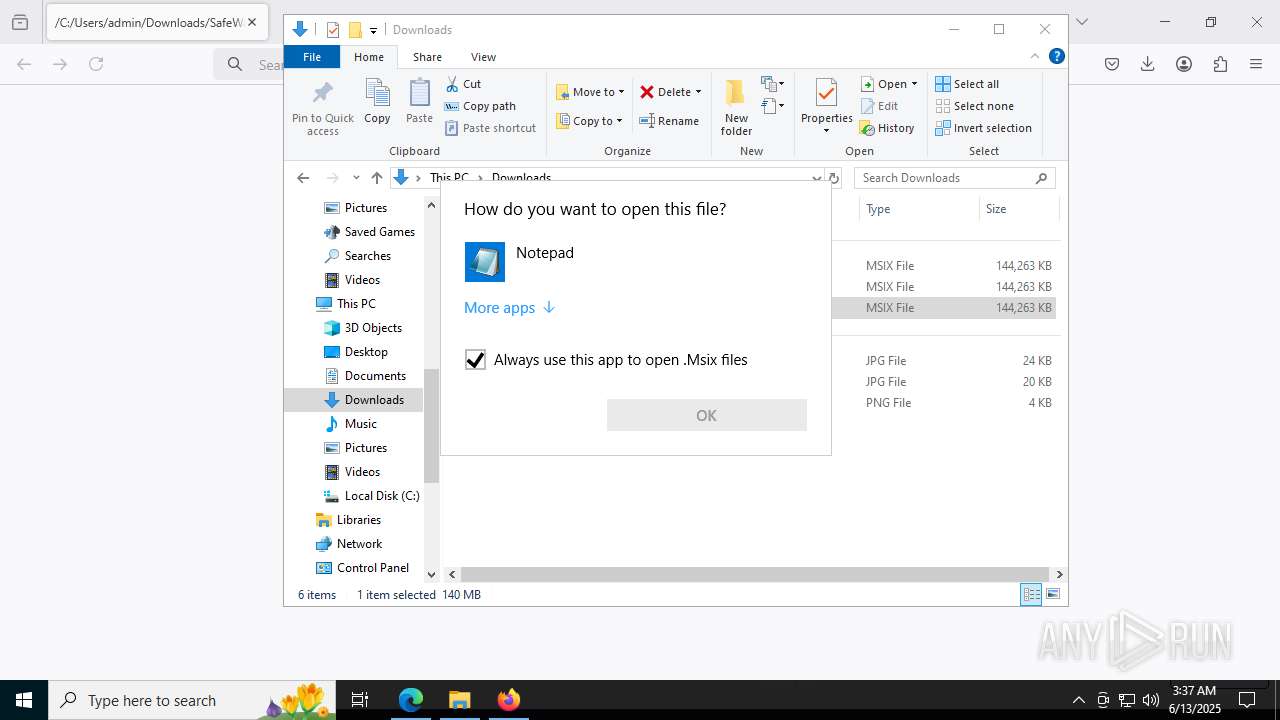Click the OK button in dialog
This screenshot has width=1280, height=720.
[x=706, y=415]
